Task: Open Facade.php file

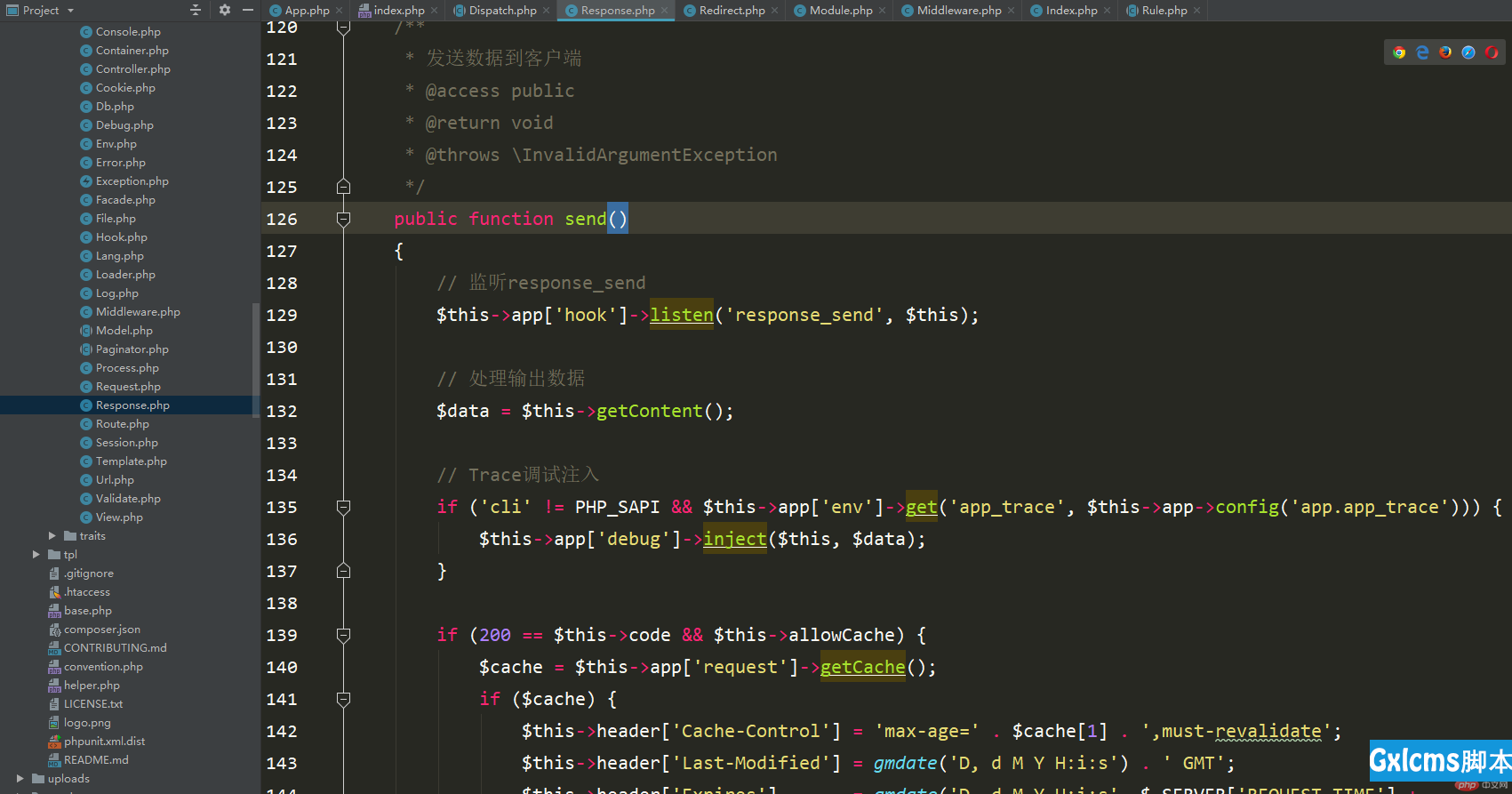Action: point(125,200)
